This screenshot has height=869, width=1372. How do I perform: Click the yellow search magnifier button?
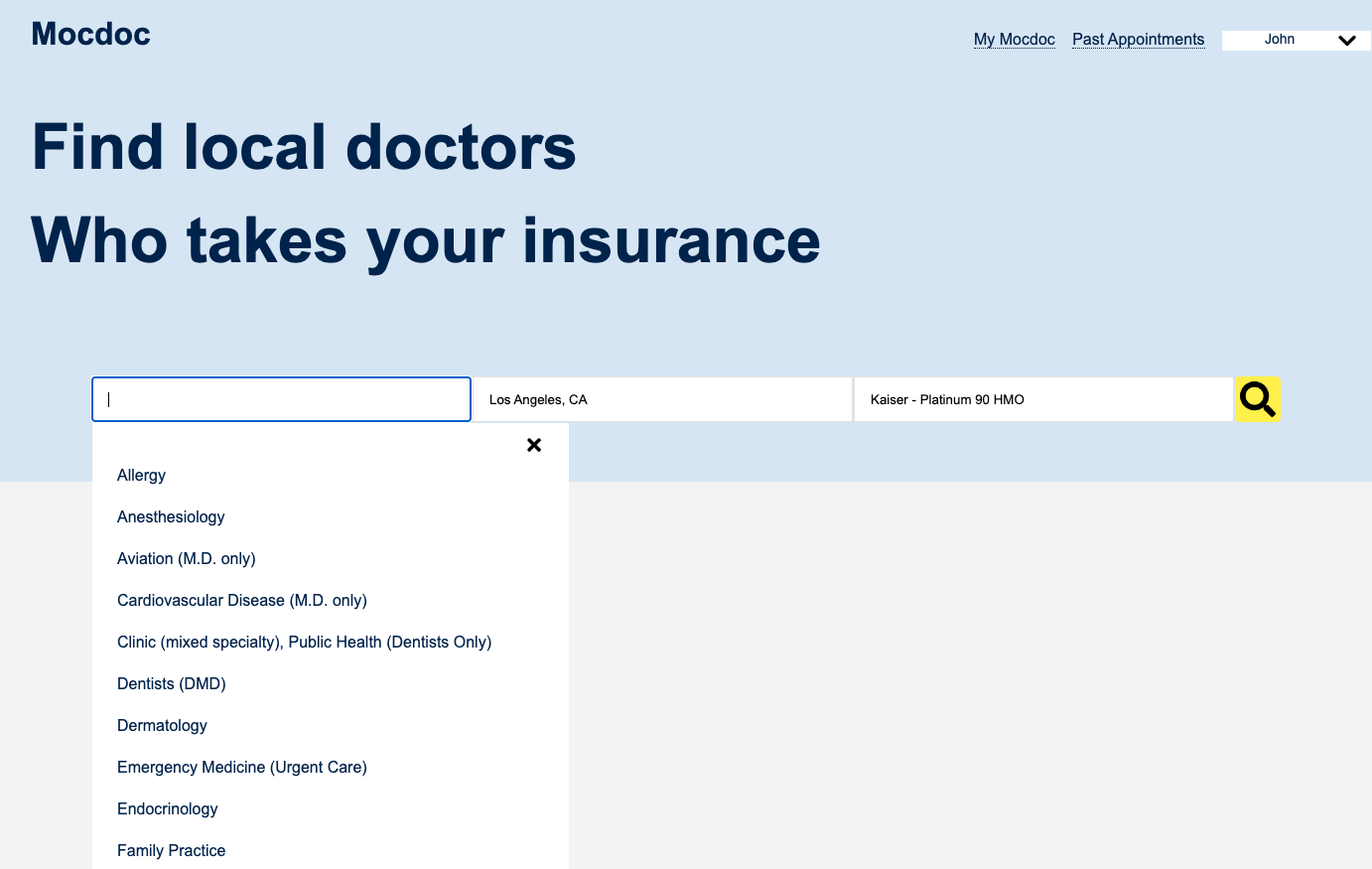pos(1257,399)
